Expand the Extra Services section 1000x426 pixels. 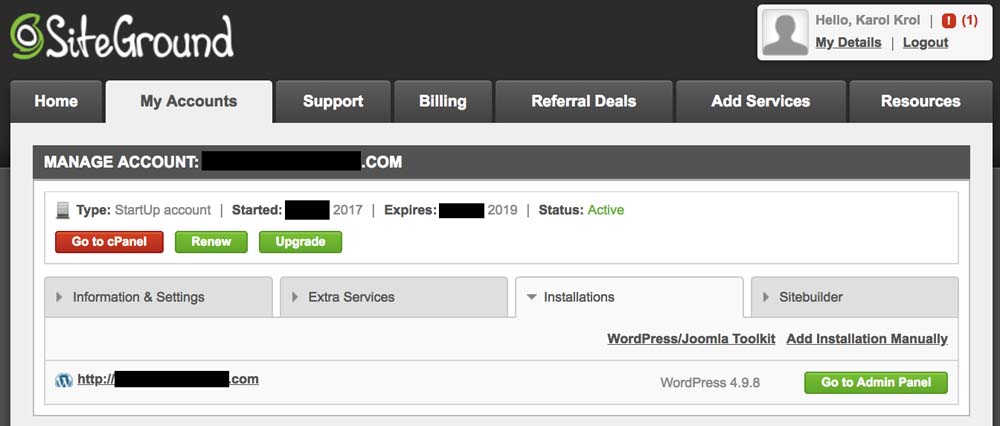point(393,297)
